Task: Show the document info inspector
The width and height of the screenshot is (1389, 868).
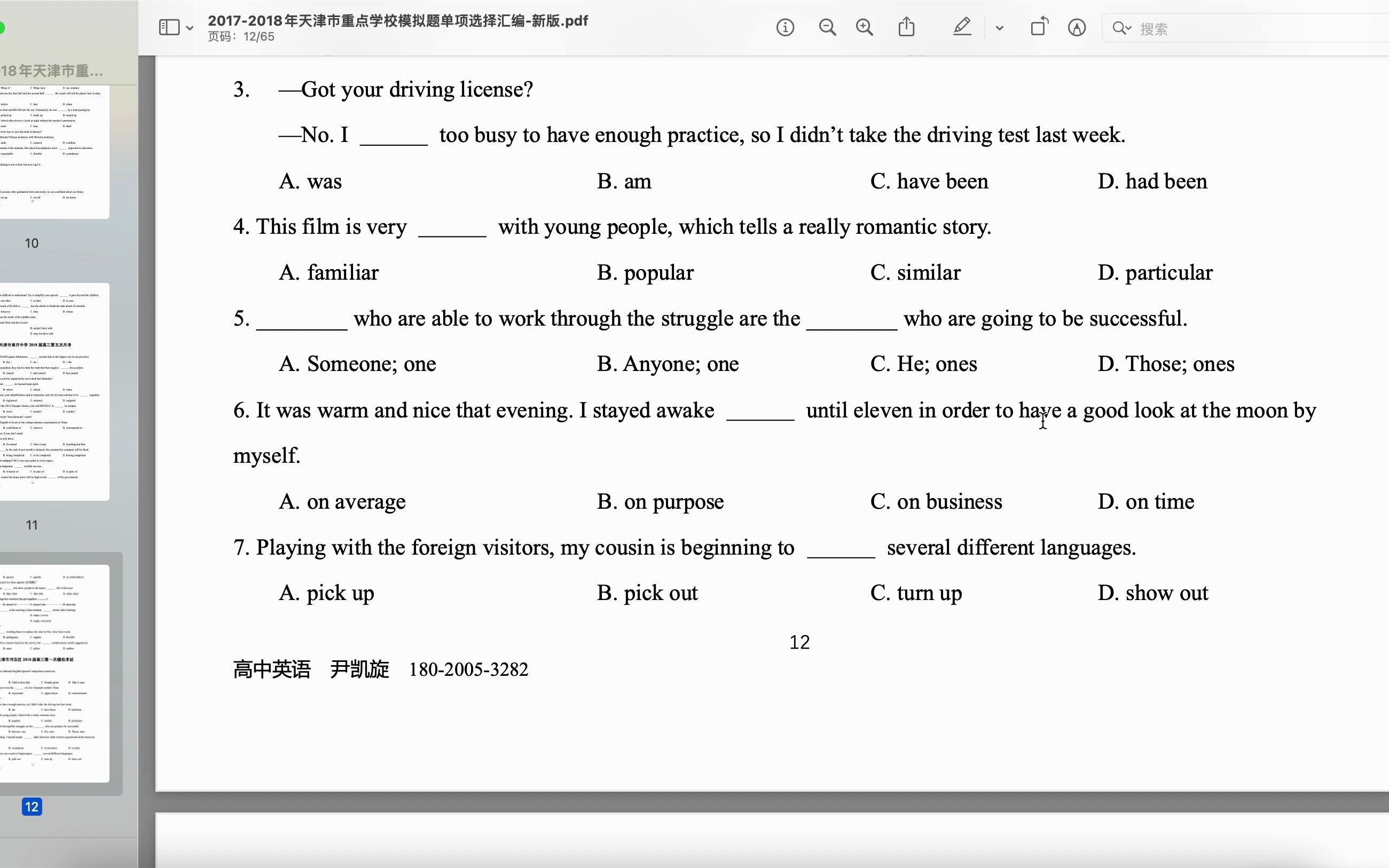Action: click(785, 28)
